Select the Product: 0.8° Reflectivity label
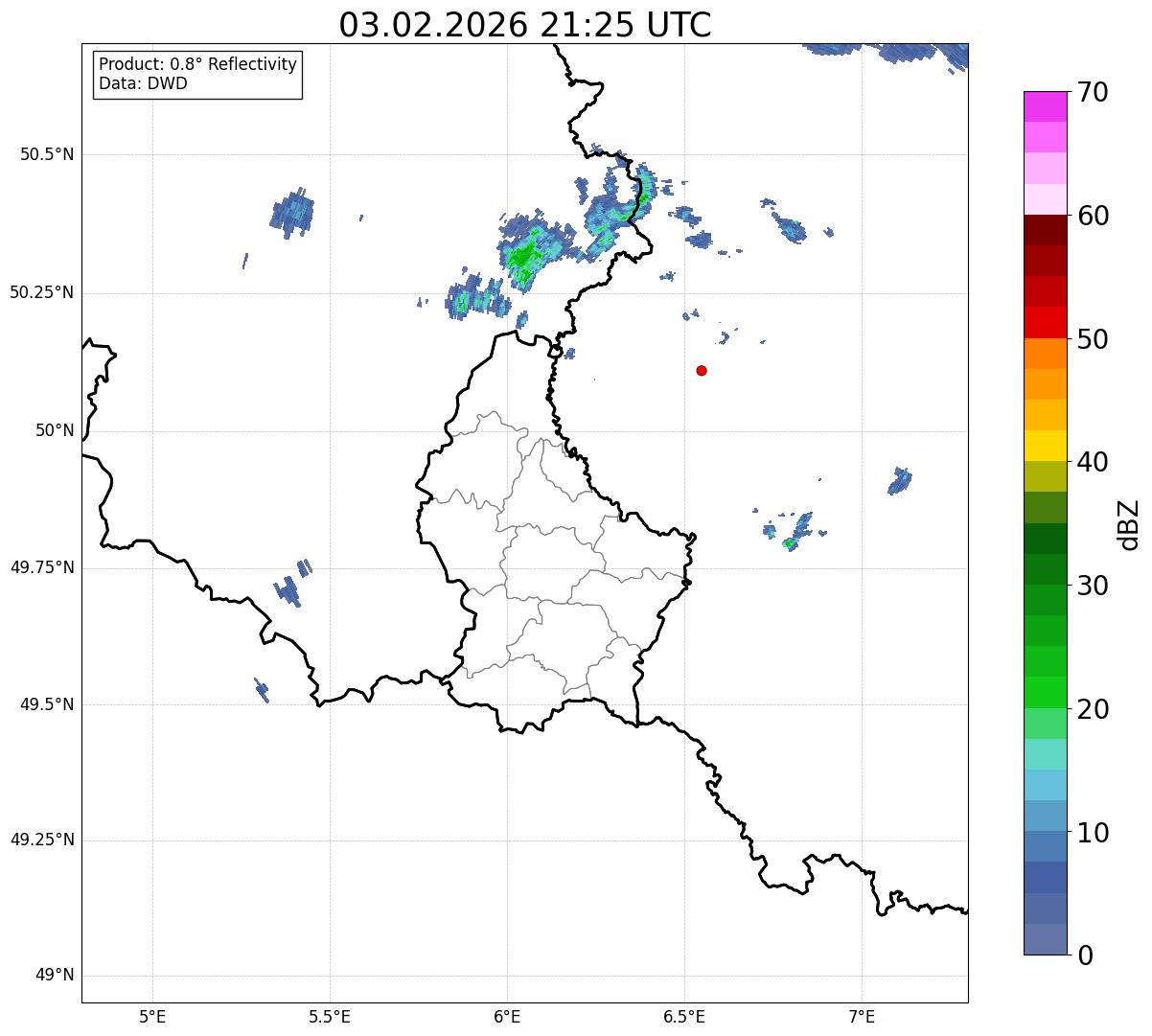 198,64
